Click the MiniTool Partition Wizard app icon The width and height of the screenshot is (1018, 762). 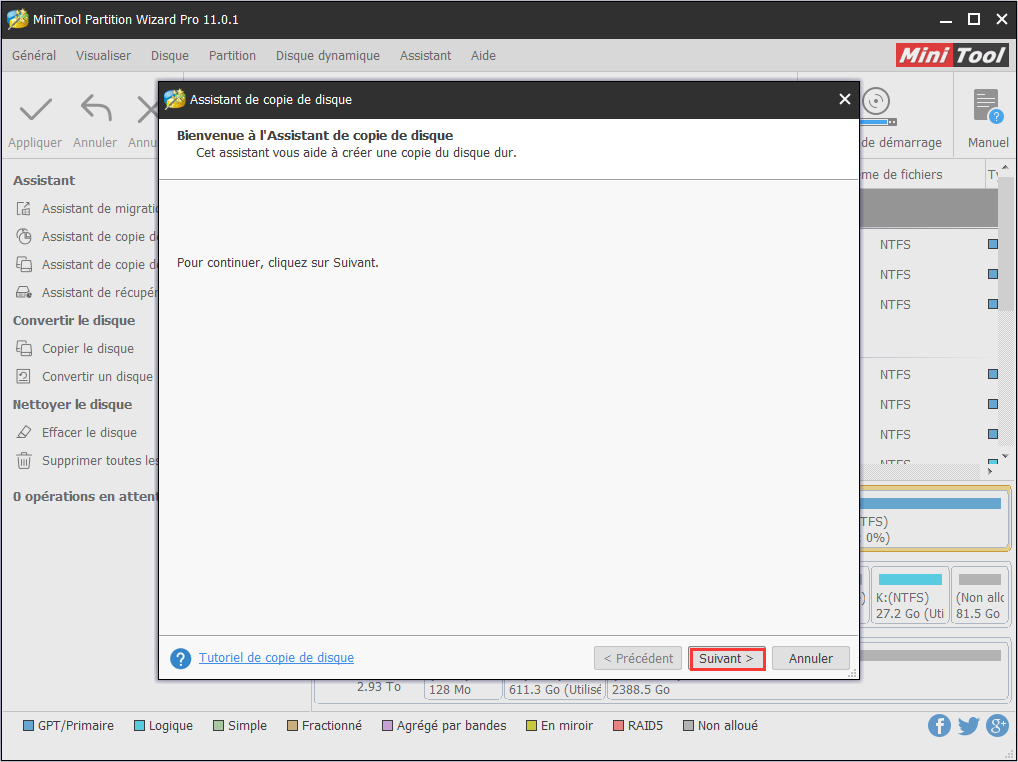point(17,19)
